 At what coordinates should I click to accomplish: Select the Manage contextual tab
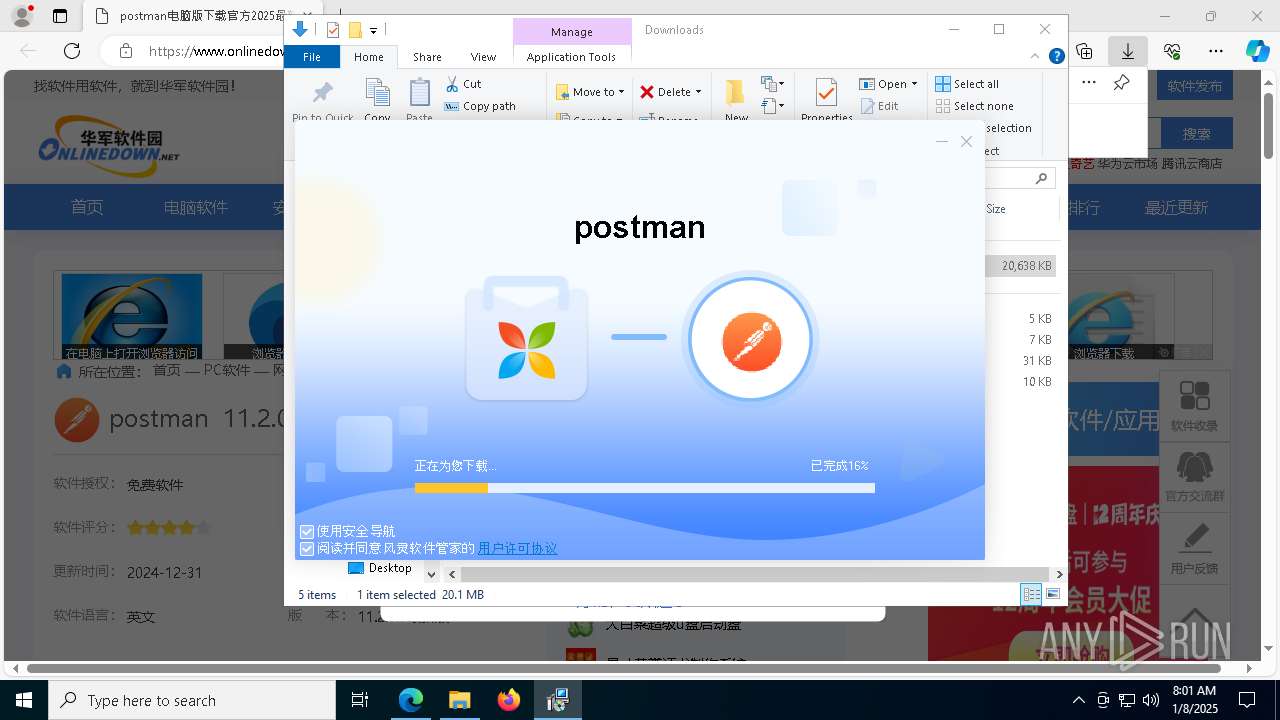[571, 32]
